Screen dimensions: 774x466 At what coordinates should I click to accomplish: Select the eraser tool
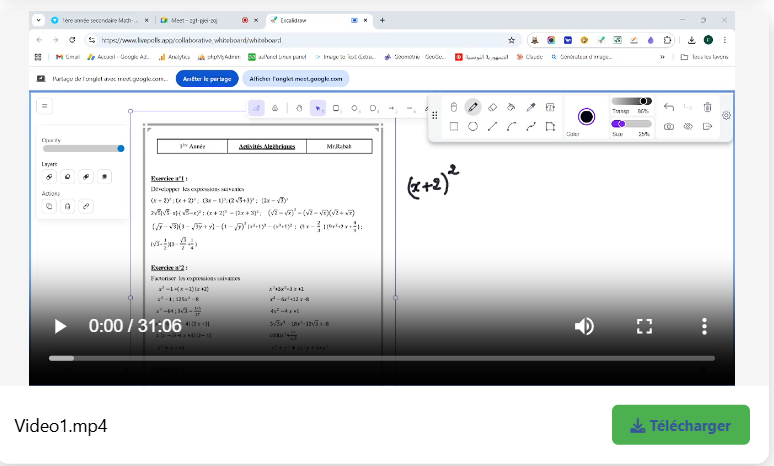pyautogui.click(x=492, y=107)
